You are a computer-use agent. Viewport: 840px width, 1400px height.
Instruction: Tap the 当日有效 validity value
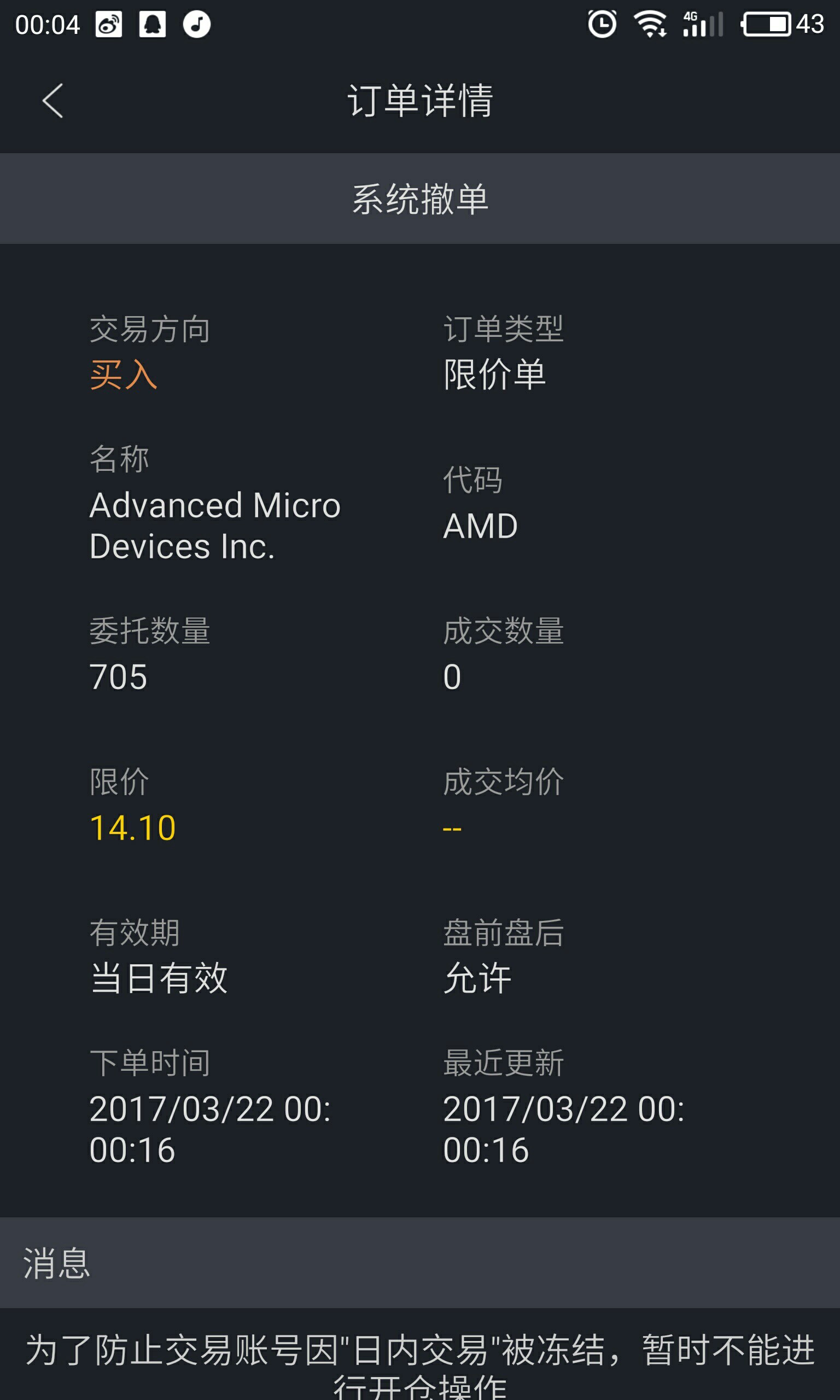(x=159, y=978)
